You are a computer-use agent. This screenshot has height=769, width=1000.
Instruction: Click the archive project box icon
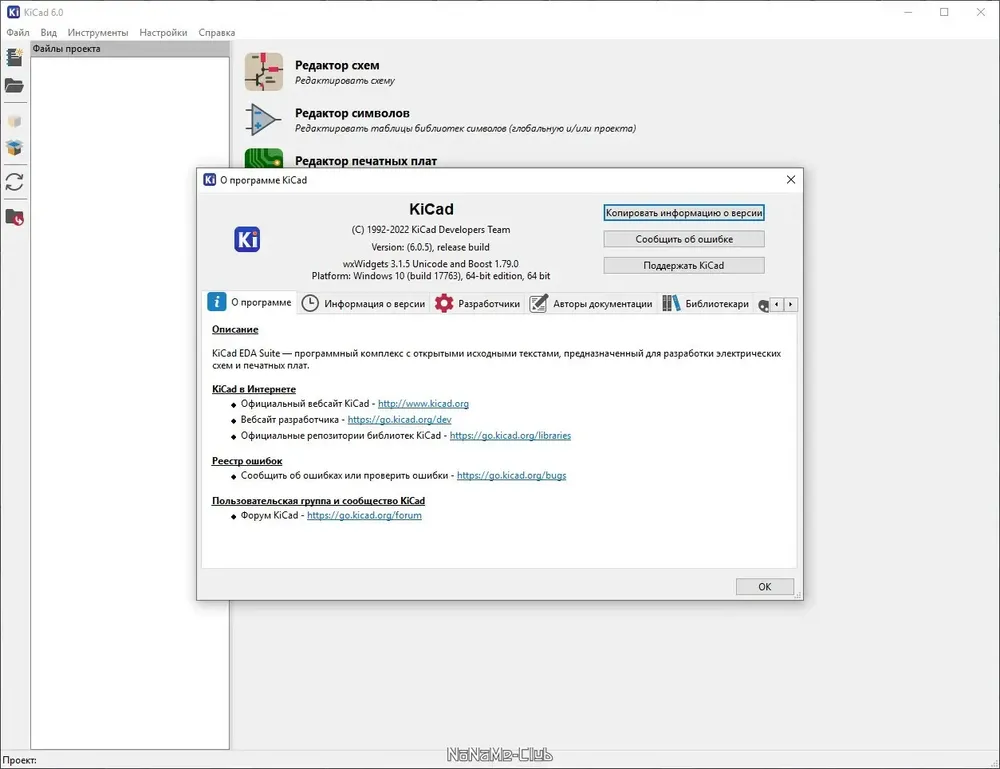pyautogui.click(x=14, y=121)
